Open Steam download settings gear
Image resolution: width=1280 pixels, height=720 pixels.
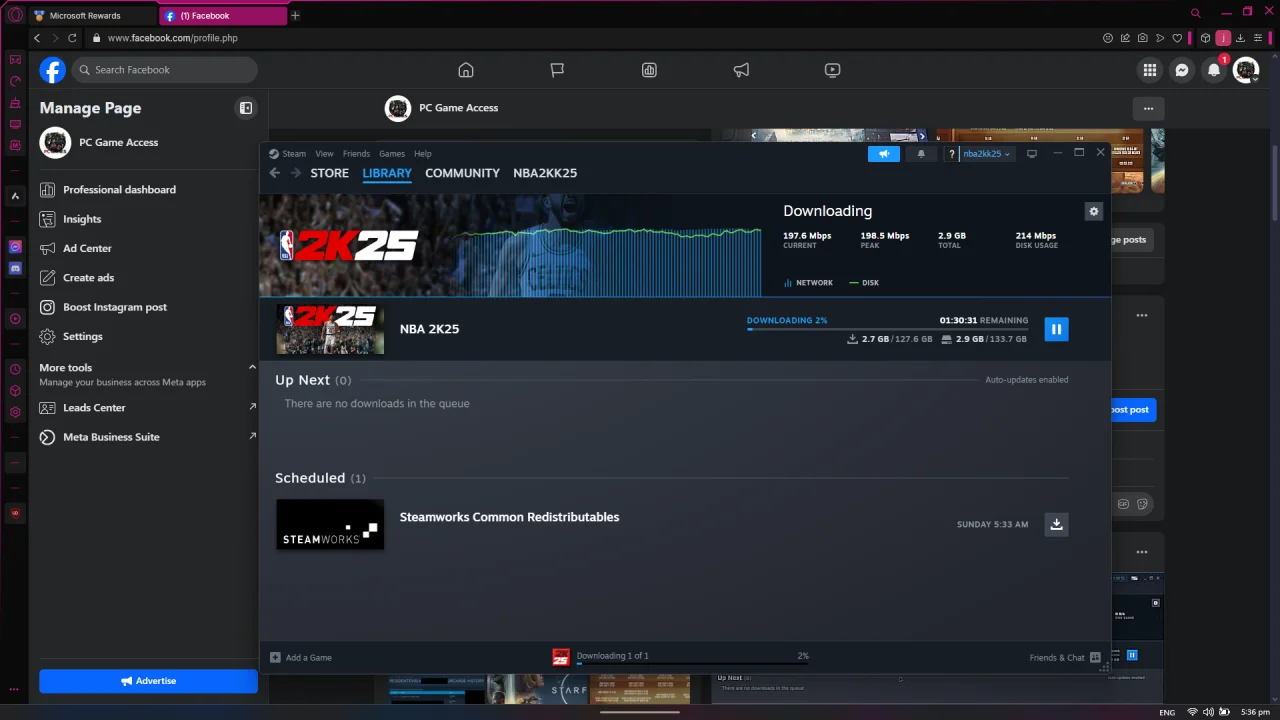[x=1093, y=211]
